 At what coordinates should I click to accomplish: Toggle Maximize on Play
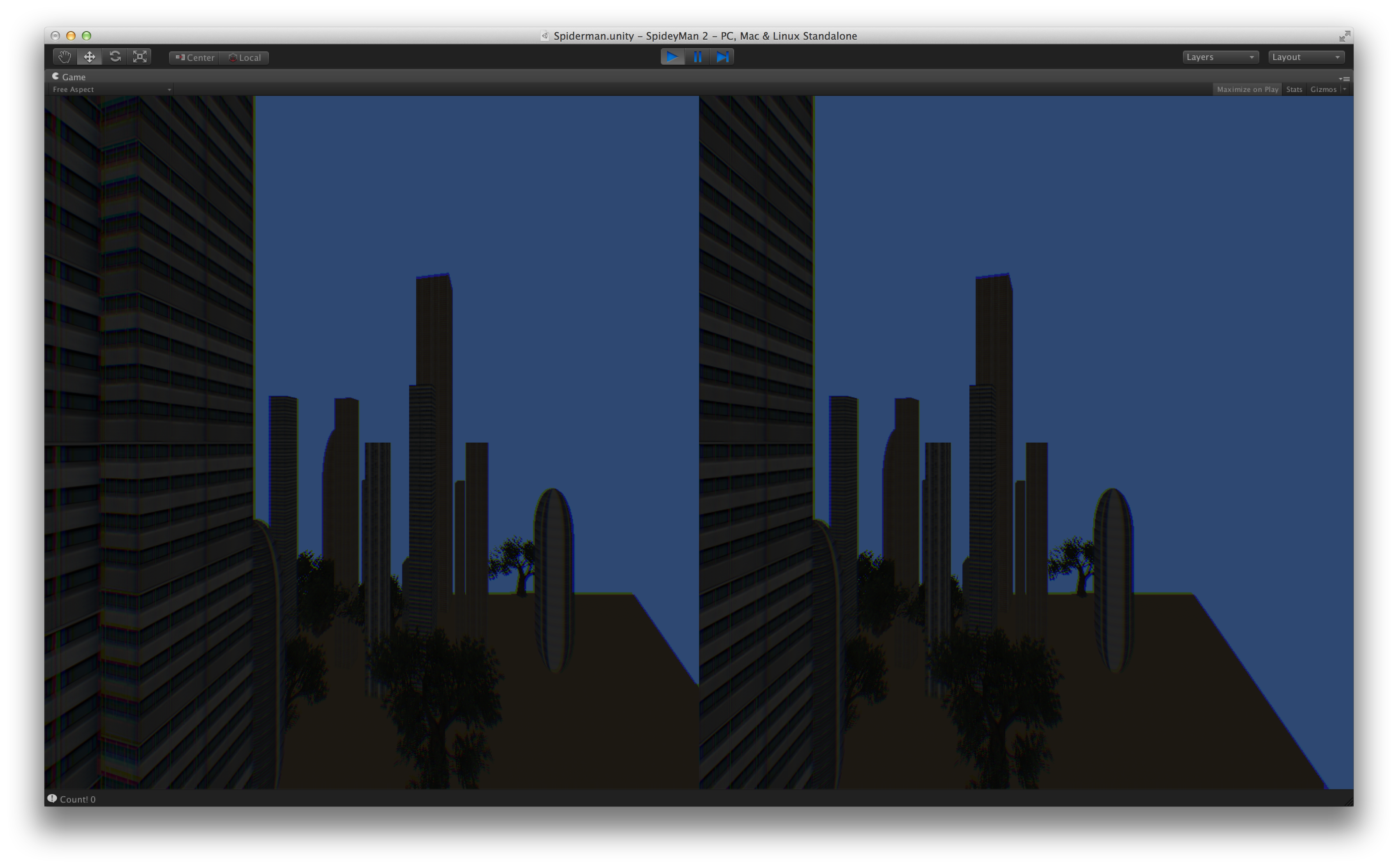(x=1247, y=90)
